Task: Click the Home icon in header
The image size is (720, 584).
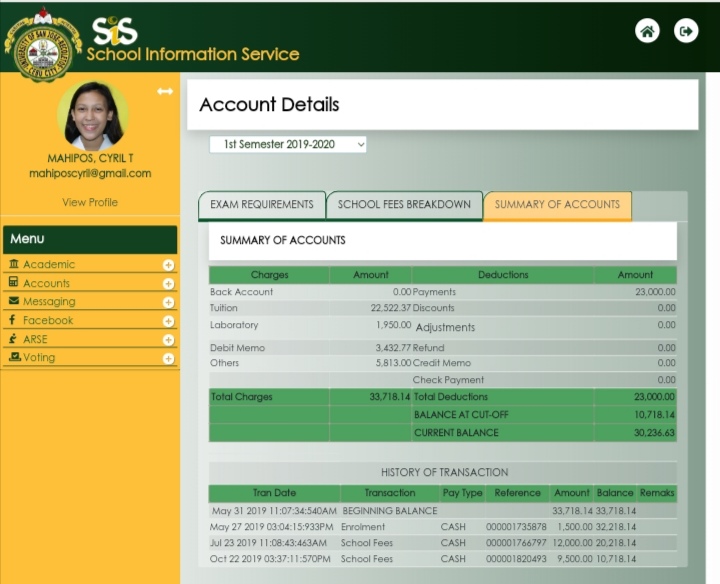Action: click(x=647, y=31)
